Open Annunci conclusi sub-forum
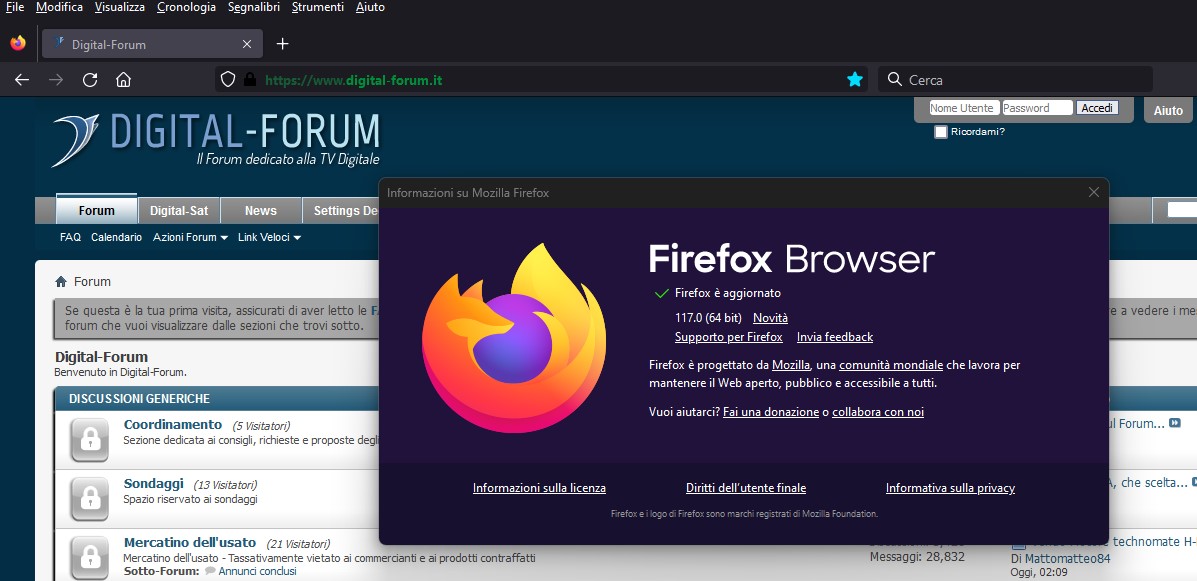 pos(257,571)
